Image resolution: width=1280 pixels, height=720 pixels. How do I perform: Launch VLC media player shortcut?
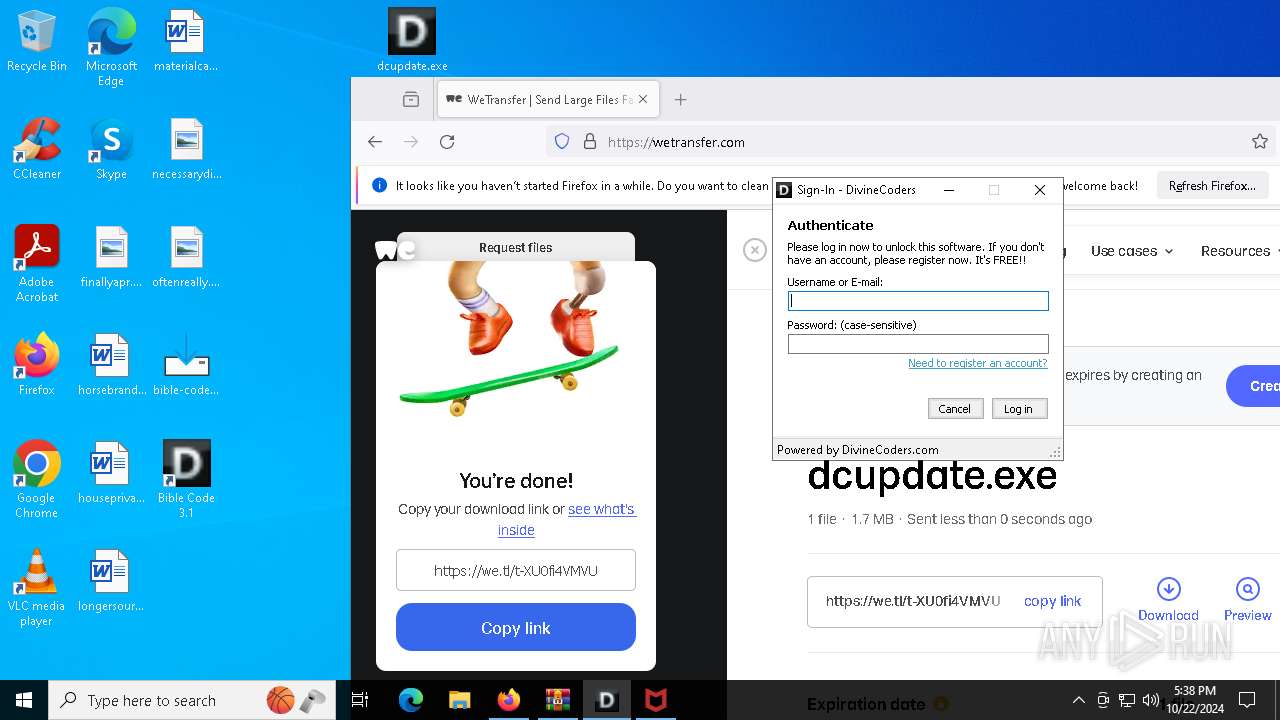pyautogui.click(x=37, y=588)
